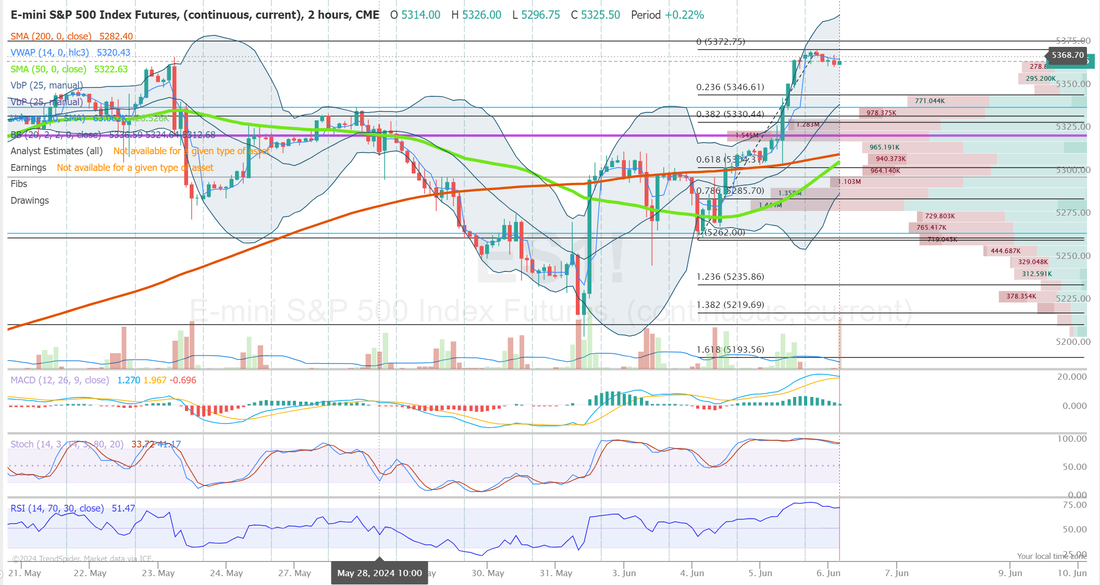The image size is (1100, 585).
Task: Click the 27. May date axis label
Action: click(x=294, y=573)
